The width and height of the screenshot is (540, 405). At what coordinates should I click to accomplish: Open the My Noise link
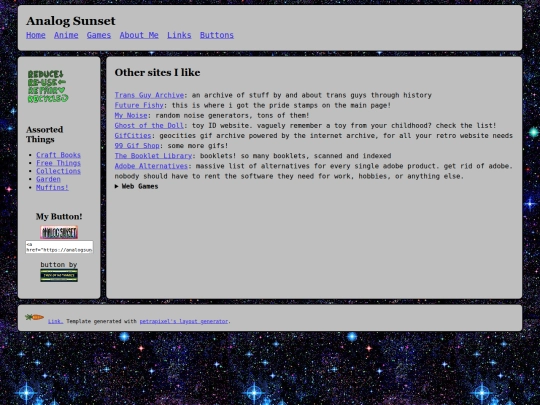pos(131,115)
